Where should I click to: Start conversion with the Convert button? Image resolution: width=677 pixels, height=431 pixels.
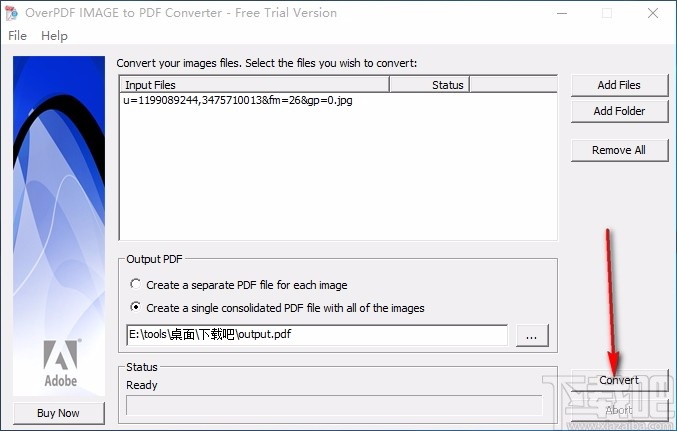[619, 380]
